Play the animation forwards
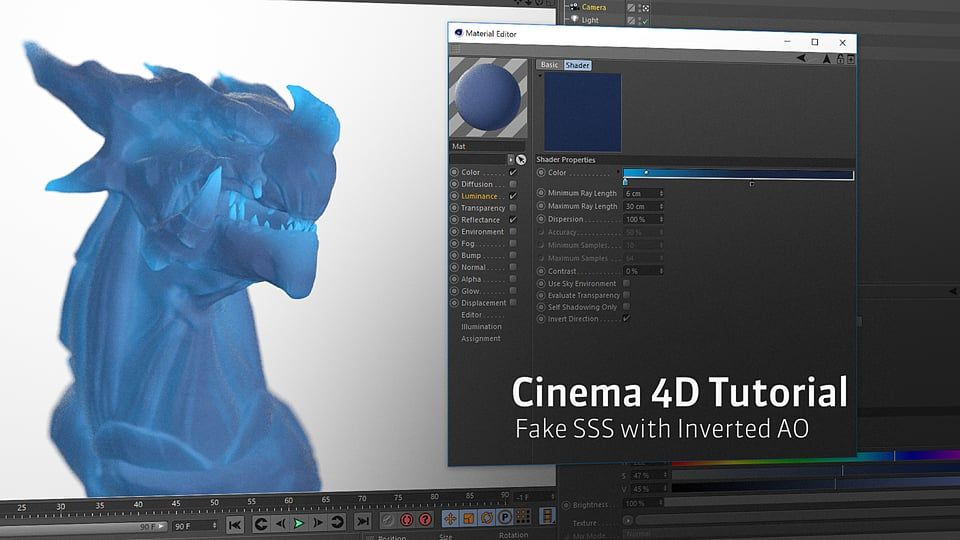Screen dimensions: 960x540 (x=299, y=523)
